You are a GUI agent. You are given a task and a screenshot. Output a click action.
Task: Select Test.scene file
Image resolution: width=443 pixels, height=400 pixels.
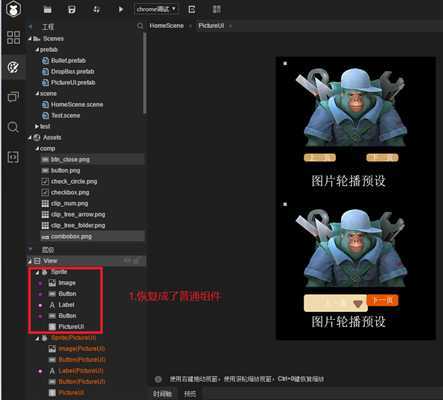tap(65, 116)
